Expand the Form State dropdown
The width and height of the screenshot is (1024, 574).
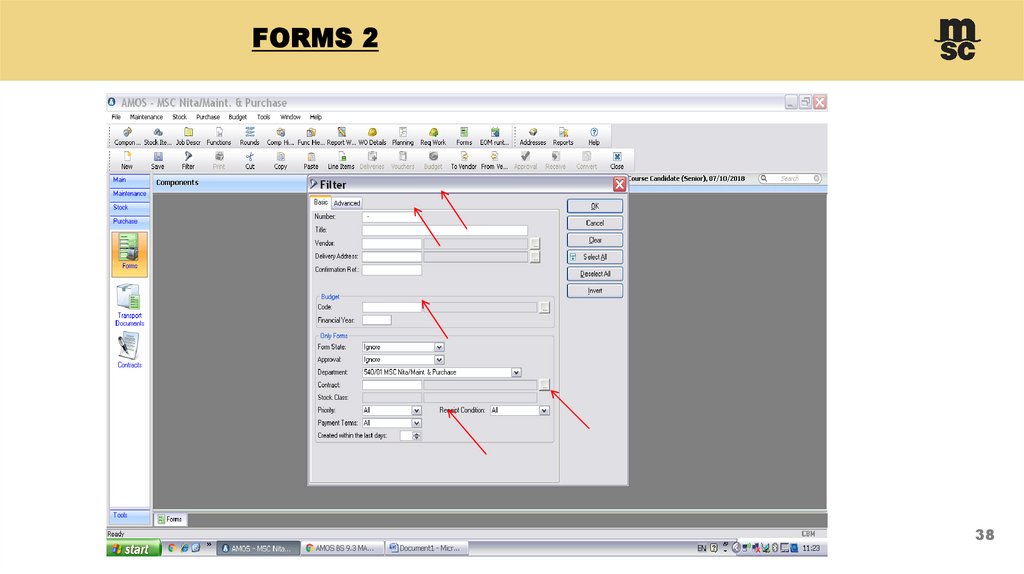point(439,347)
